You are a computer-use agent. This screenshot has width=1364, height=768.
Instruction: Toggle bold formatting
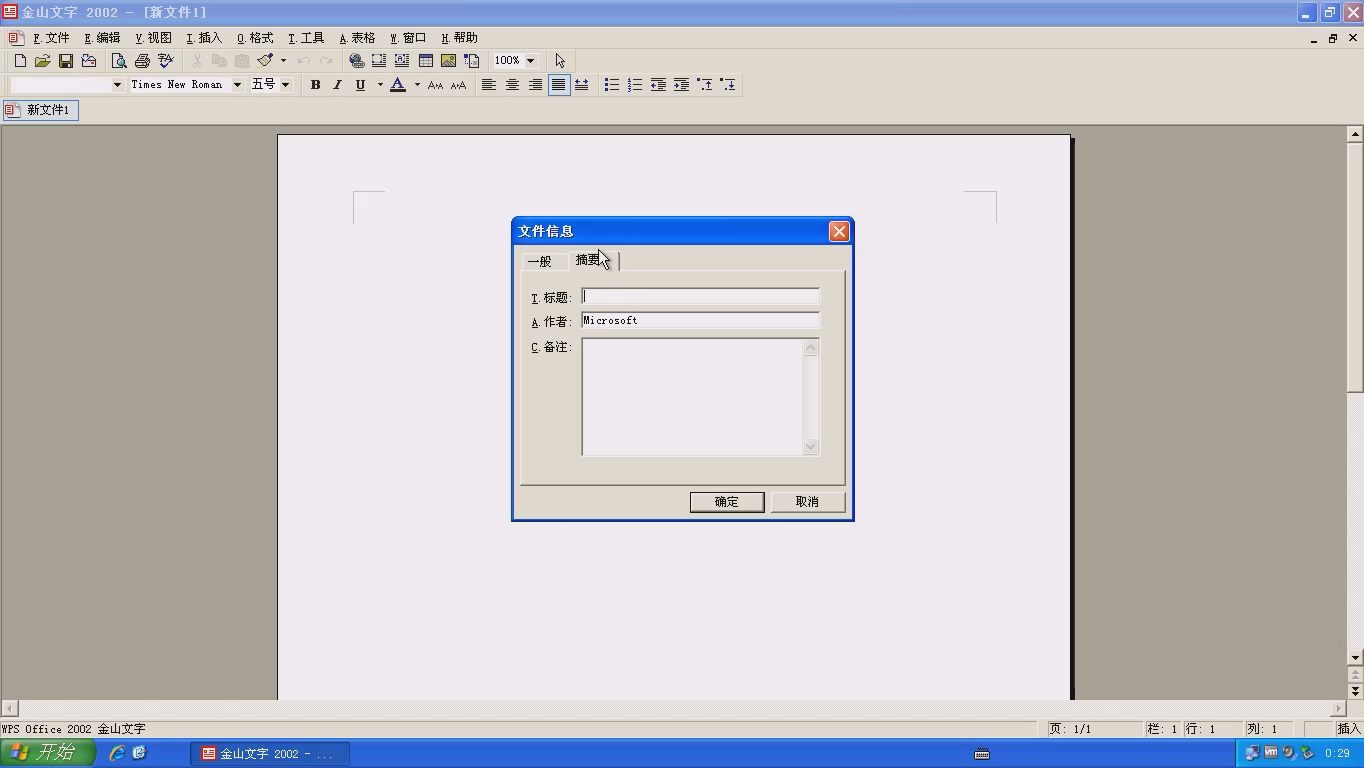pos(315,85)
